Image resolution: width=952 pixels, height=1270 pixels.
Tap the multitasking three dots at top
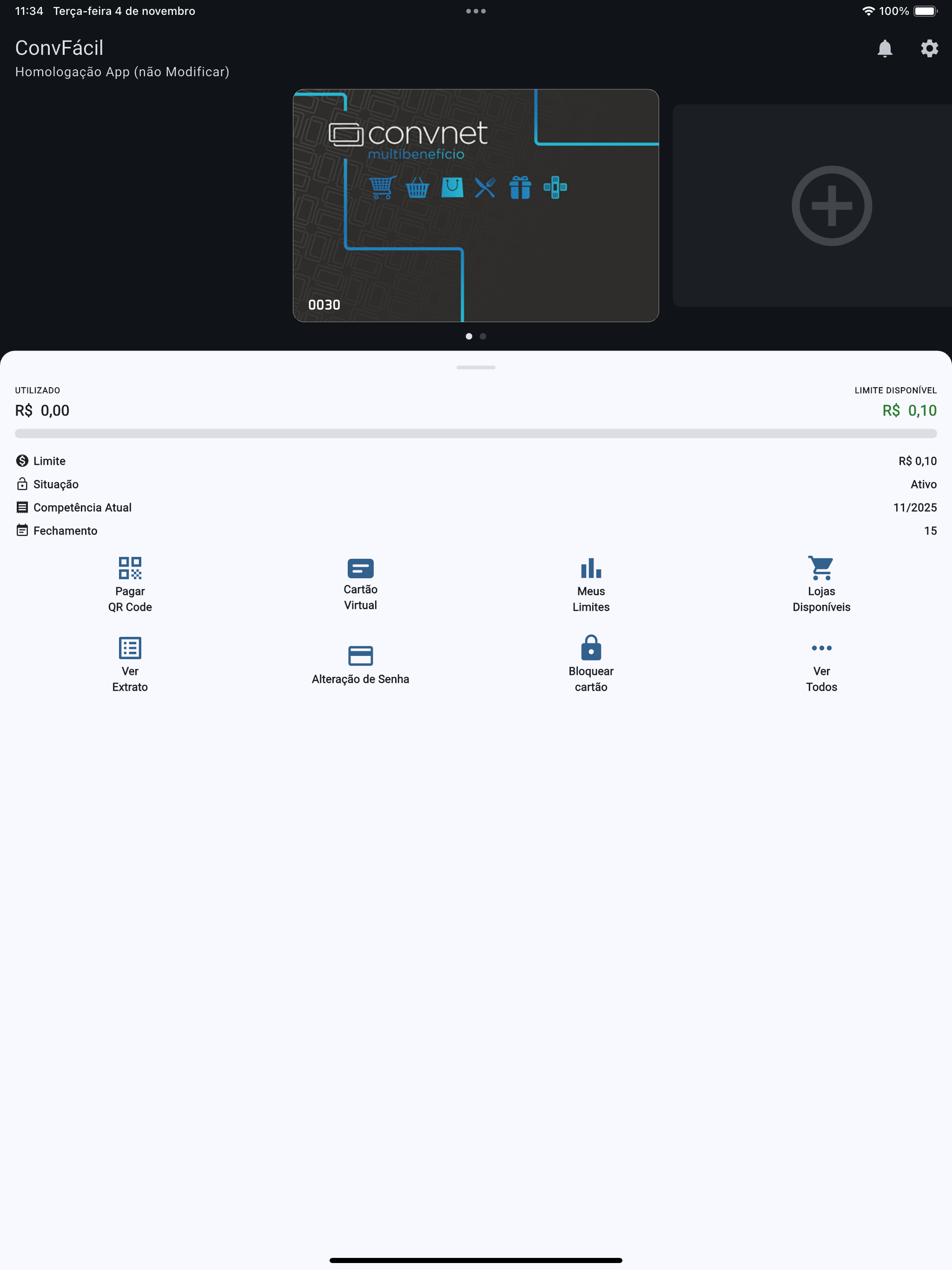pyautogui.click(x=476, y=11)
